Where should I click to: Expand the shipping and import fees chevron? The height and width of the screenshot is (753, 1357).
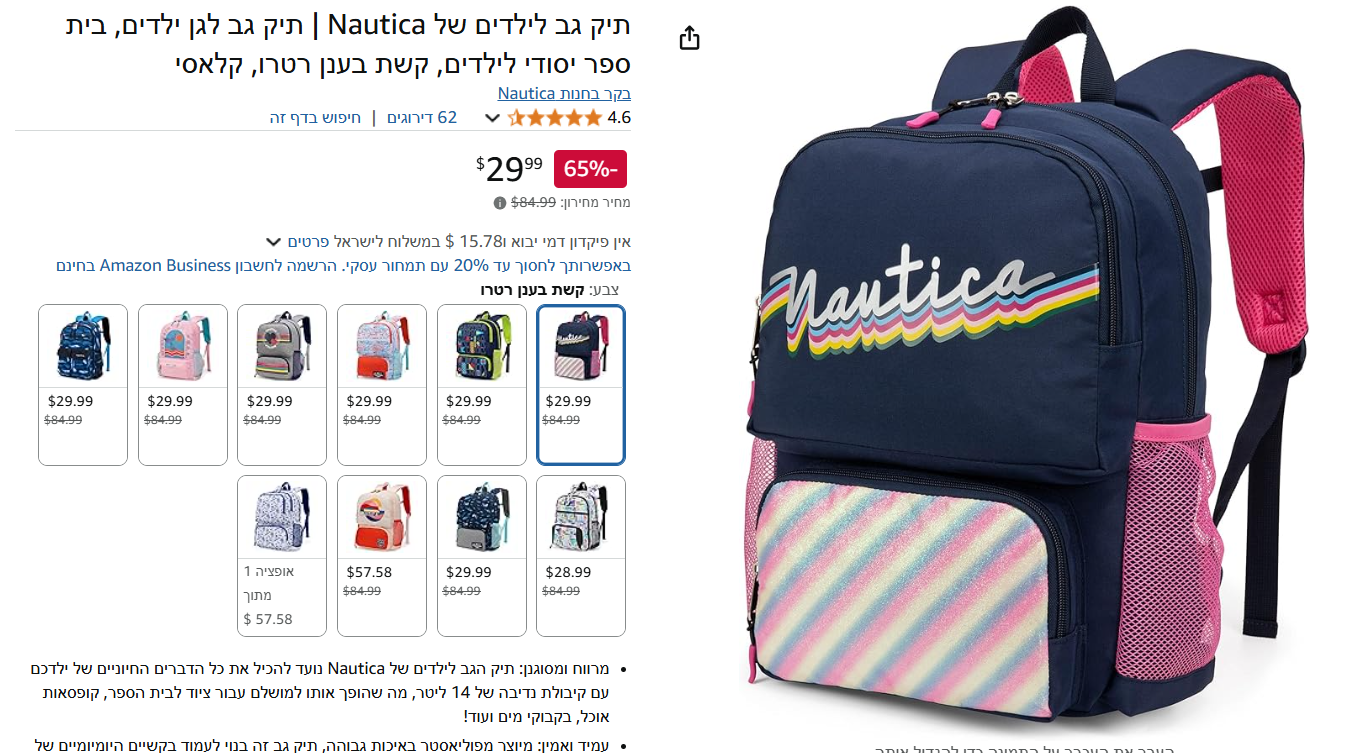[x=273, y=242]
